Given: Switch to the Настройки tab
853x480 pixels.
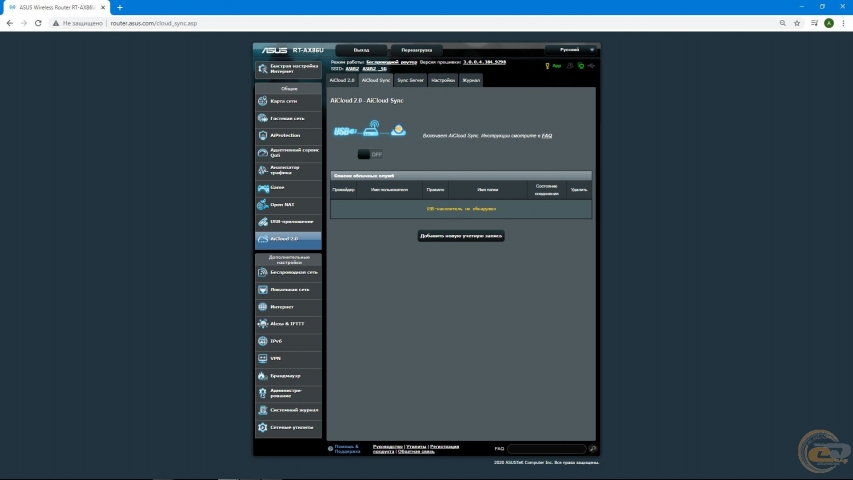Looking at the screenshot, I should tap(443, 80).
